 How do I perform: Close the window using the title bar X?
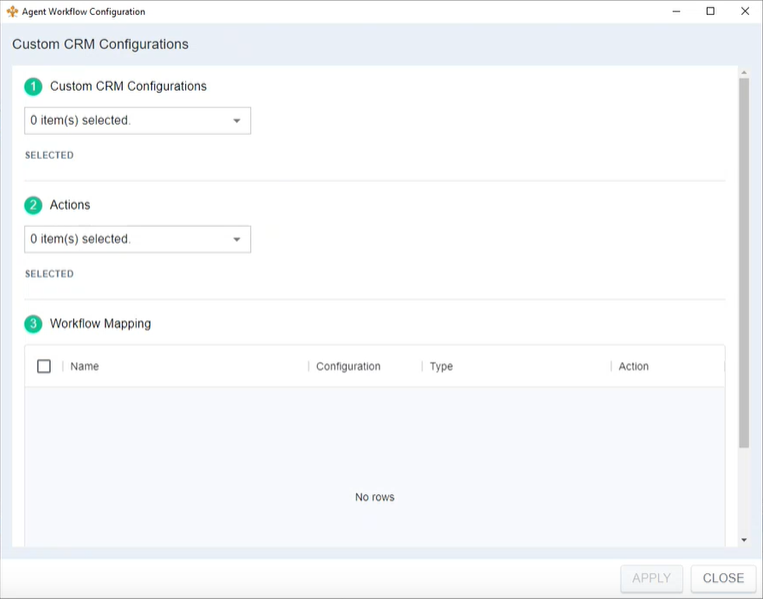tap(744, 12)
